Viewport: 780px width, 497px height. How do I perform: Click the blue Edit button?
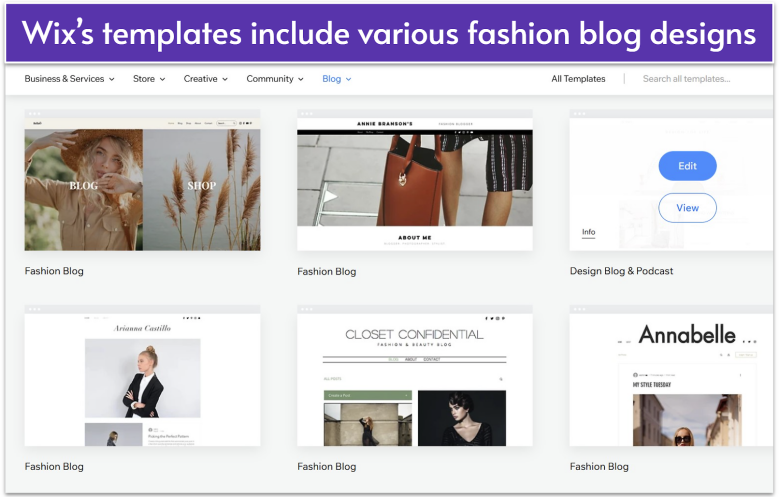(x=687, y=166)
